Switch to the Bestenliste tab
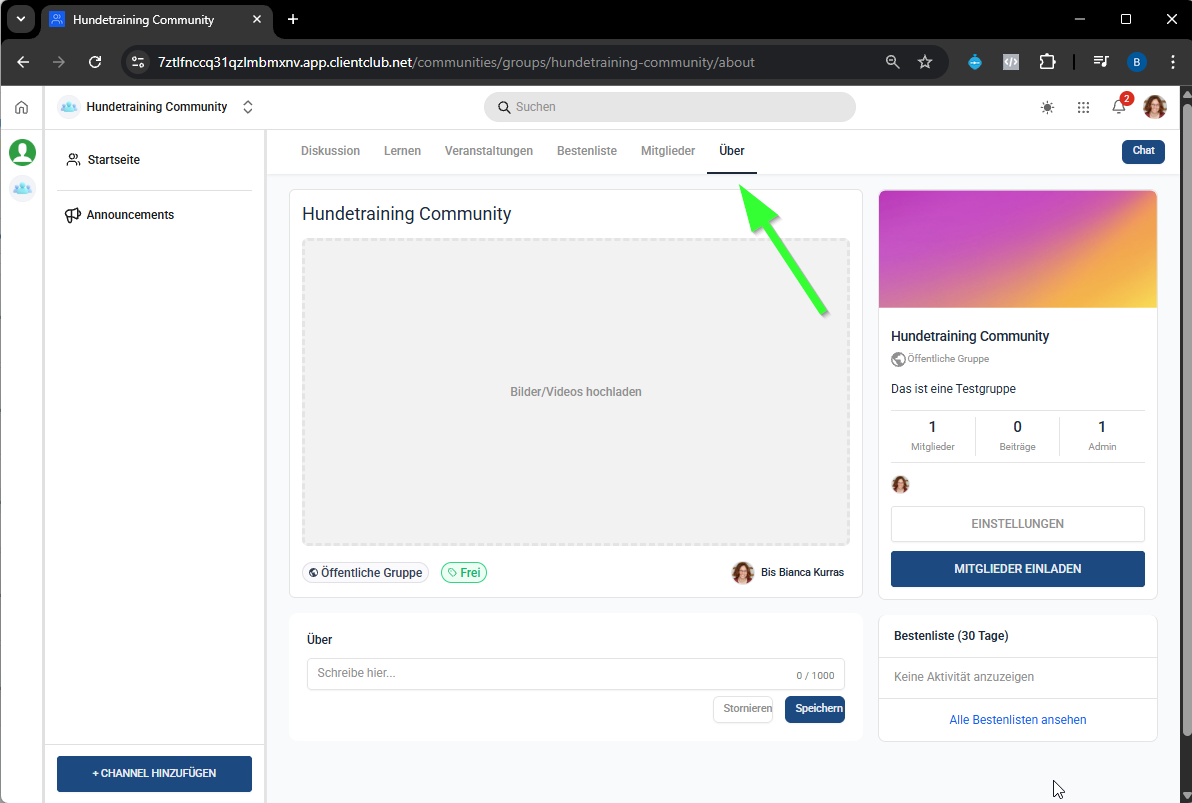1192x803 pixels. [587, 151]
